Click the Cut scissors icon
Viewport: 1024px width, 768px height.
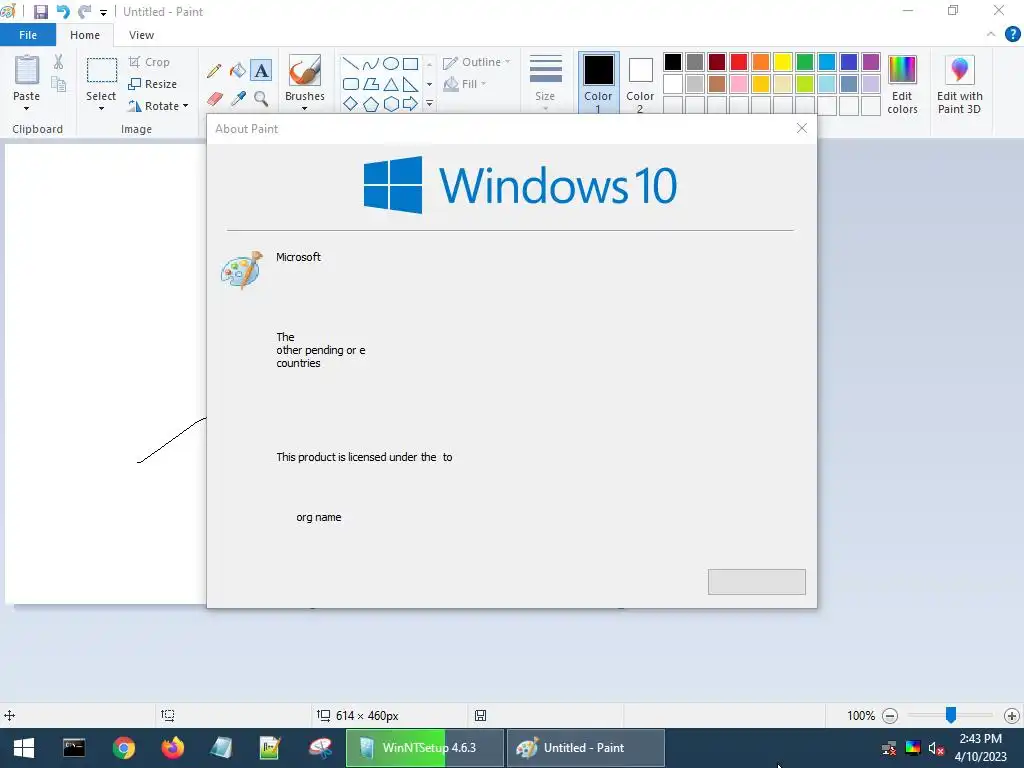(59, 62)
